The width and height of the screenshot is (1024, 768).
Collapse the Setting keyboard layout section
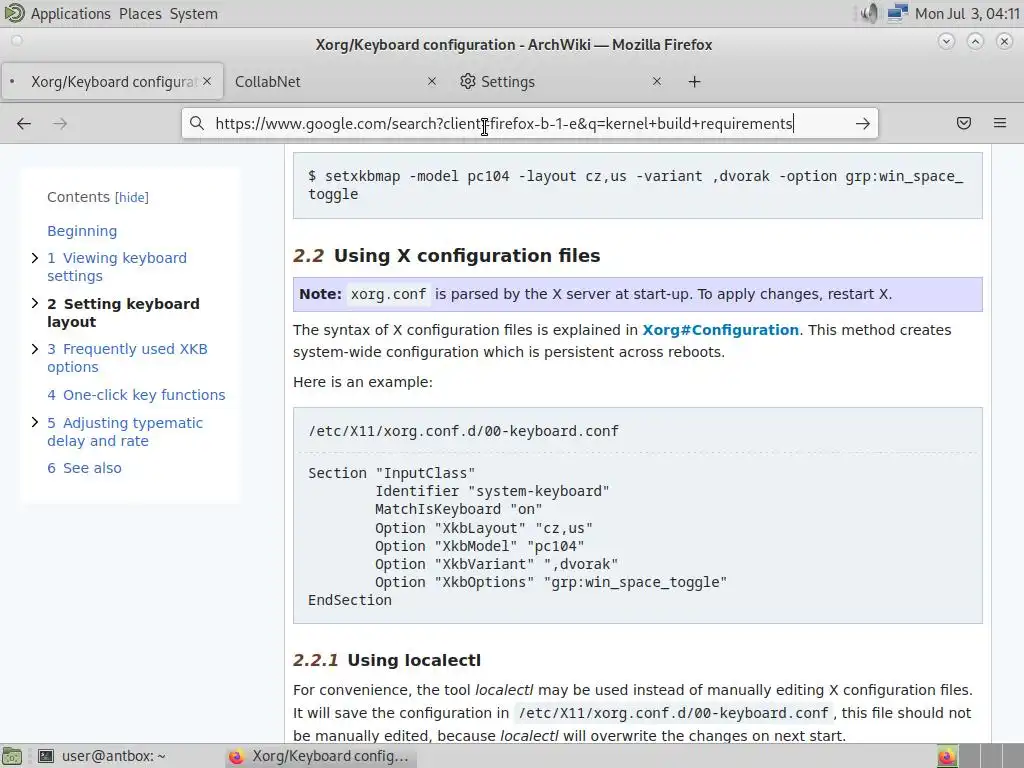[36, 304]
